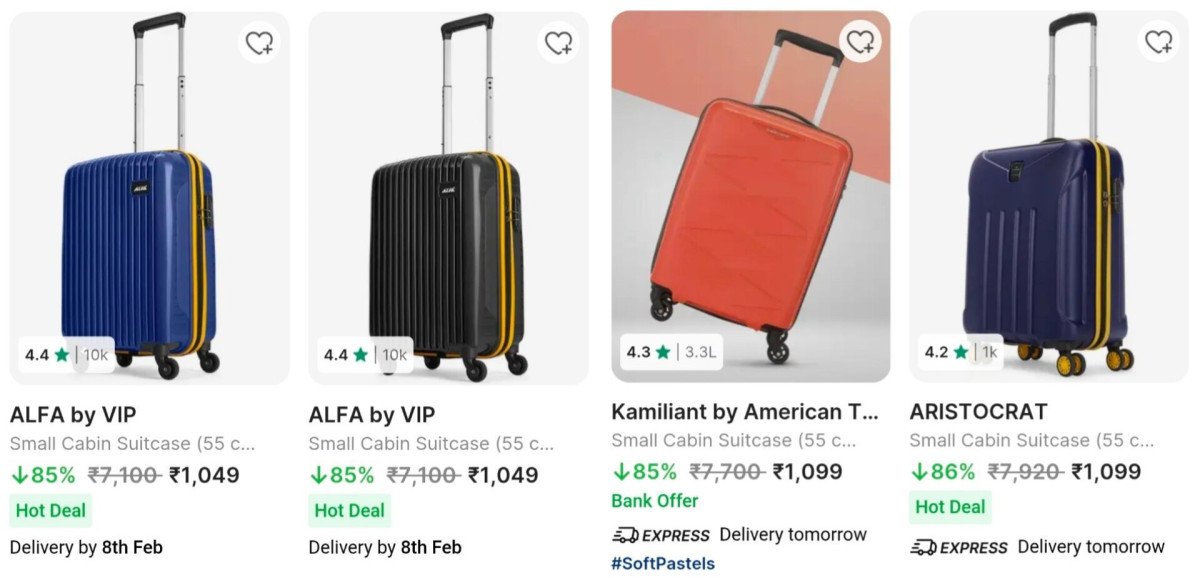
Task: Save the ARISTOCRAT suitcase to wishlist
Action: tap(1158, 42)
